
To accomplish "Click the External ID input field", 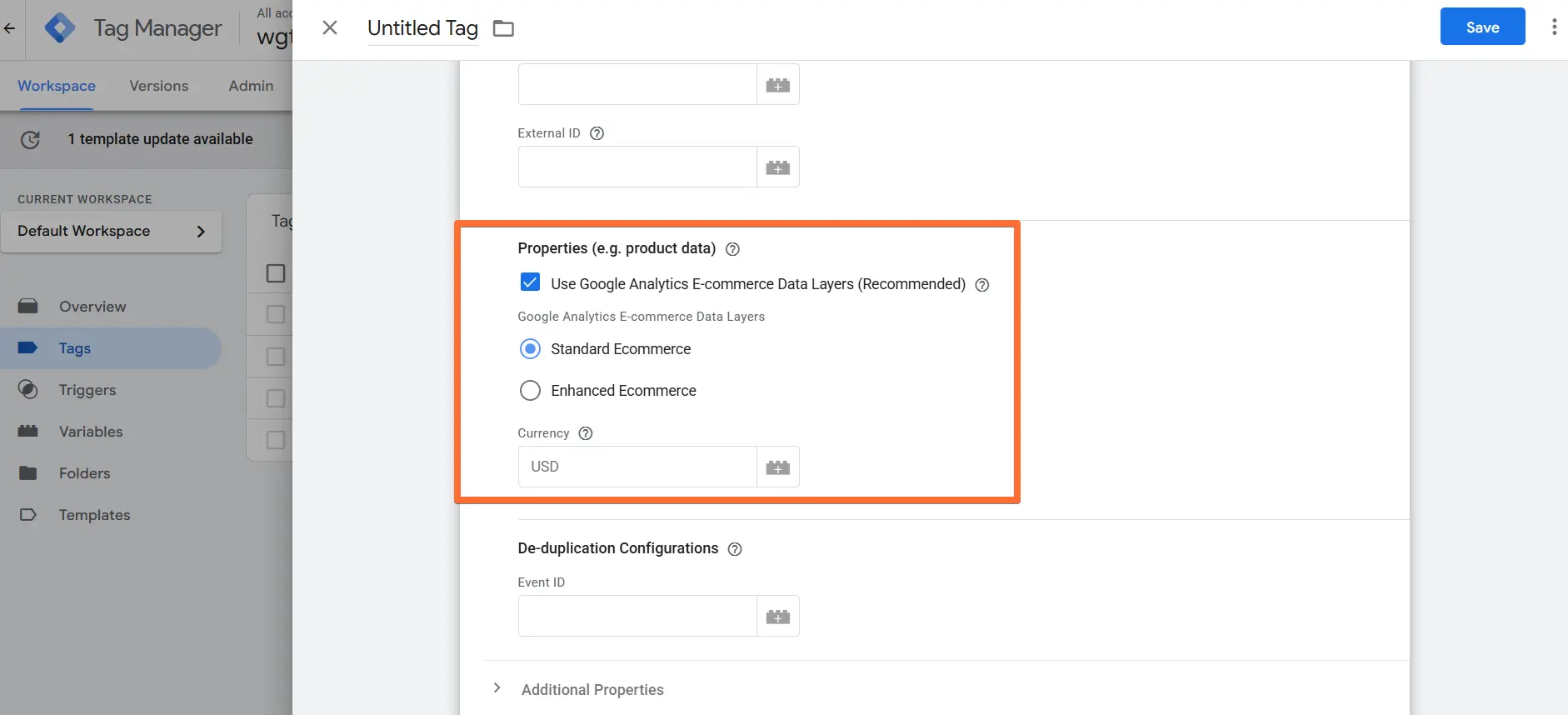I will [637, 167].
